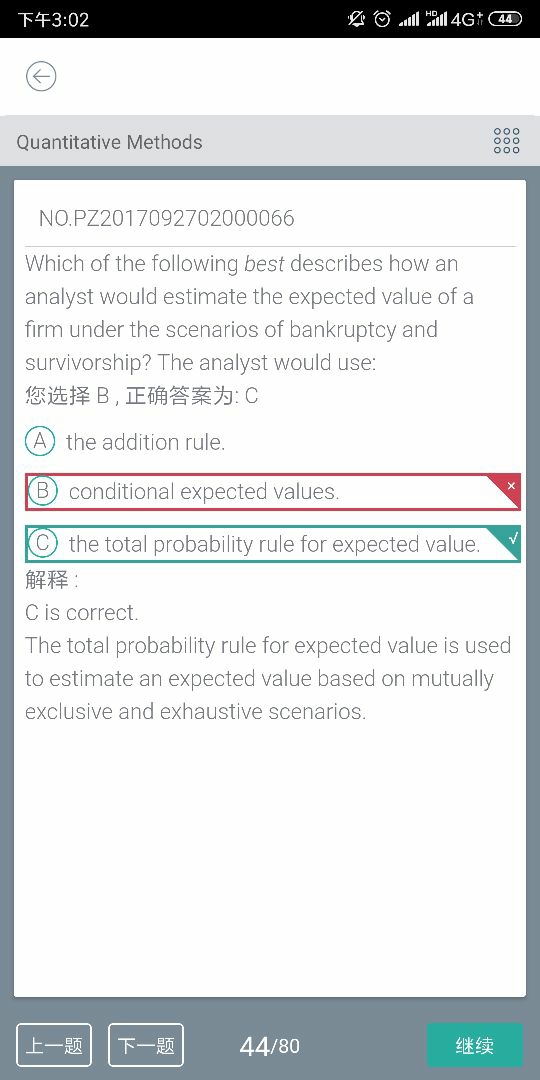The image size is (540, 1080).
Task: Open the question grid icon
Action: (x=506, y=141)
